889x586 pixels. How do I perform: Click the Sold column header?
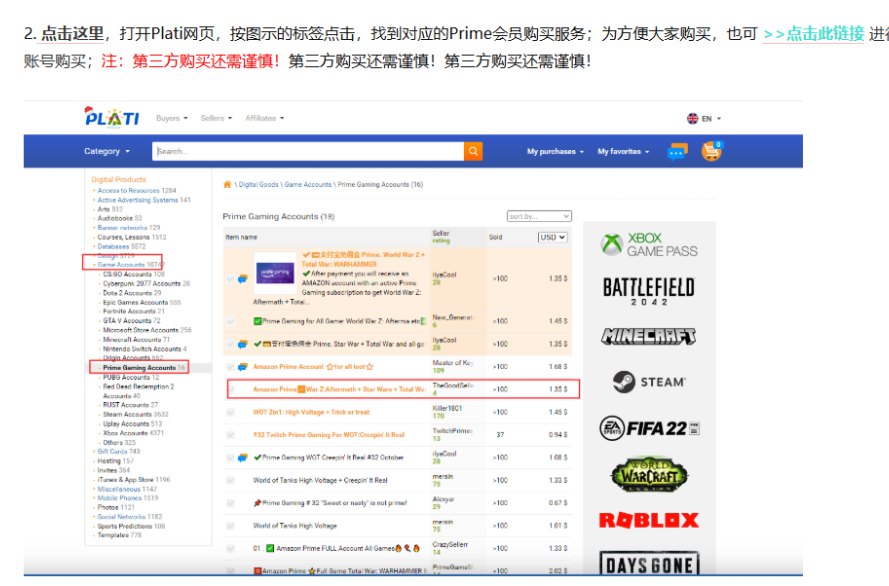pyautogui.click(x=496, y=237)
